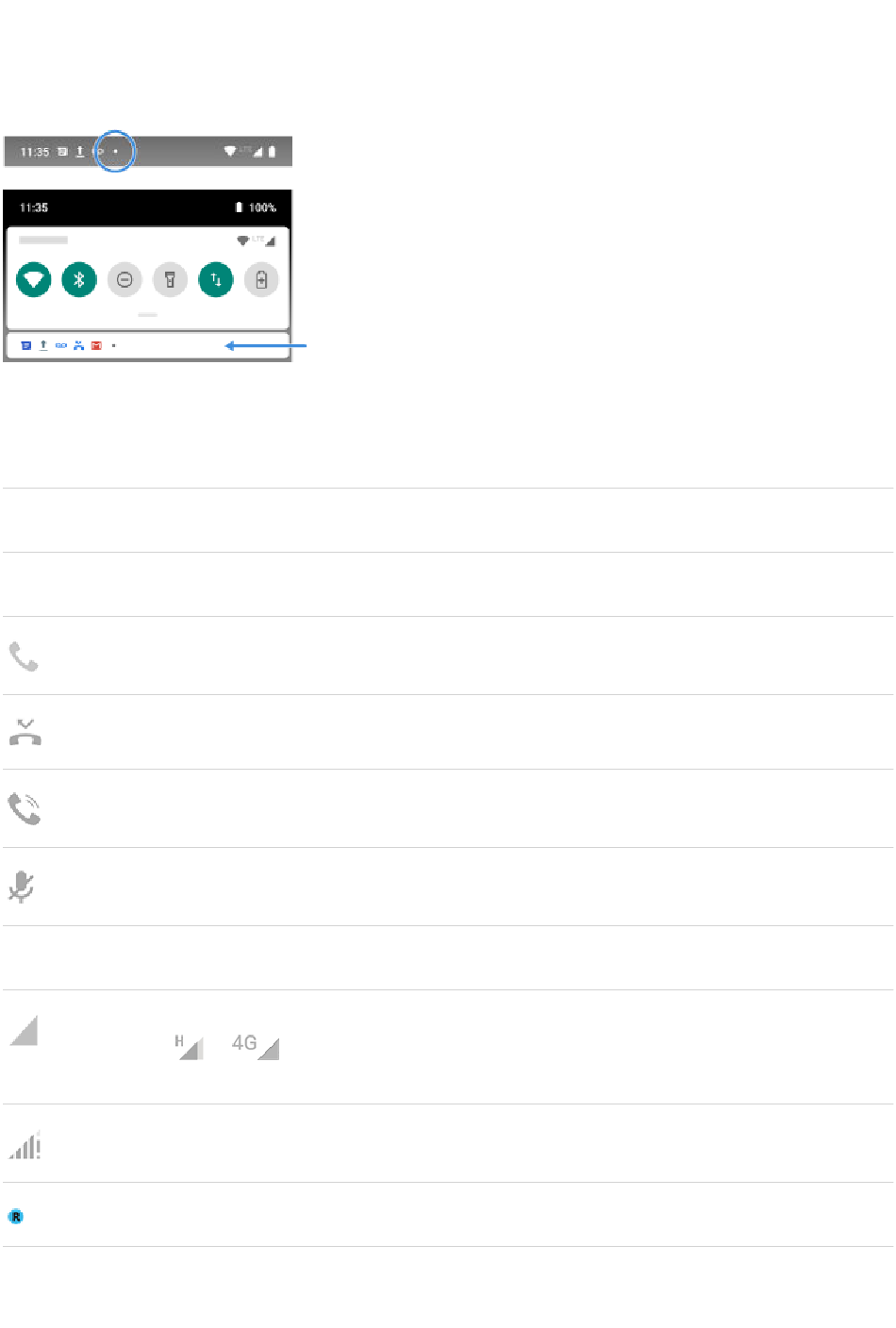
Task: Click the no-connection signal bars icon
Action: [x=25, y=1144]
